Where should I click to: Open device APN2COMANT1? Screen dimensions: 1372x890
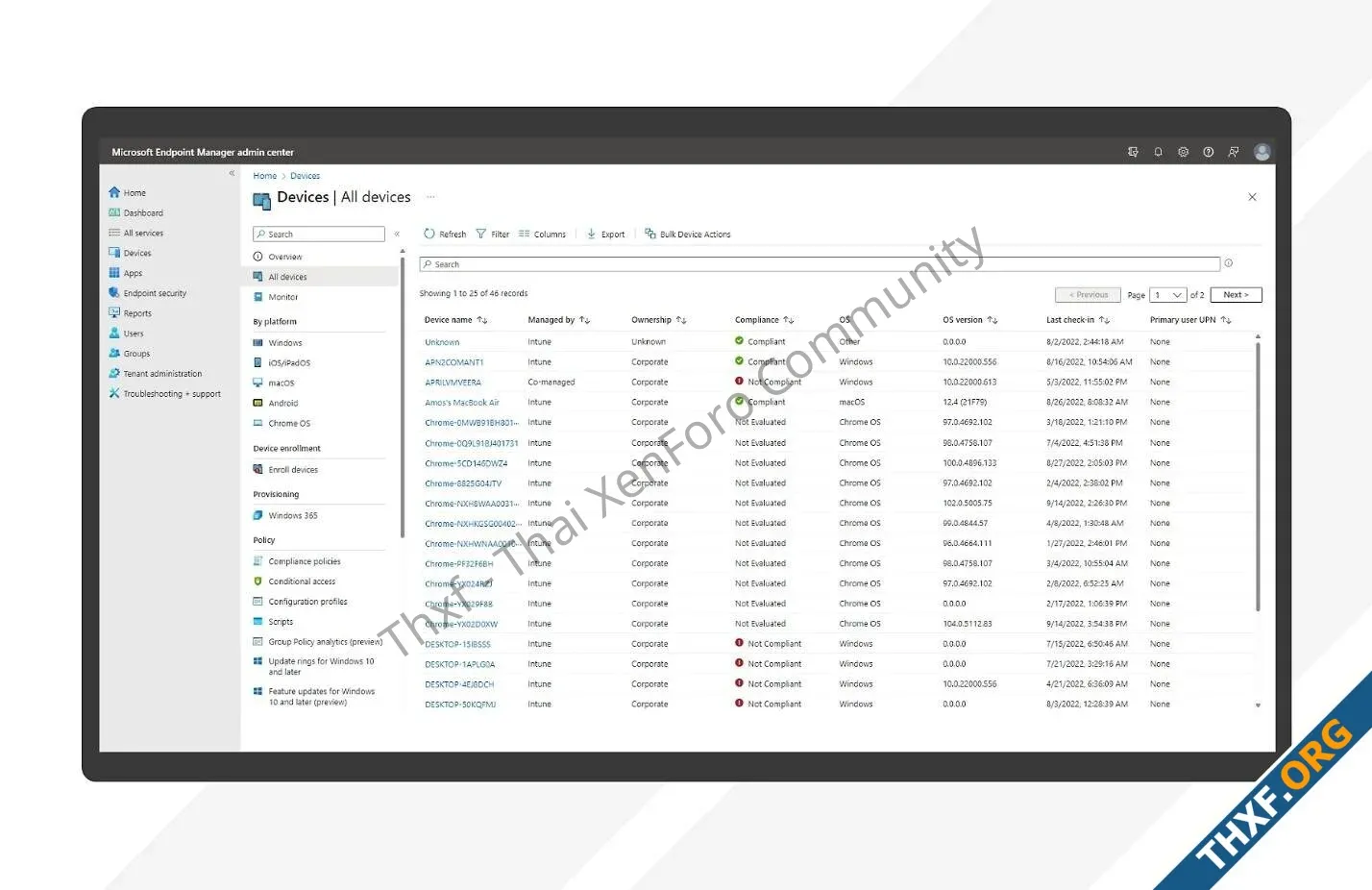coord(454,362)
